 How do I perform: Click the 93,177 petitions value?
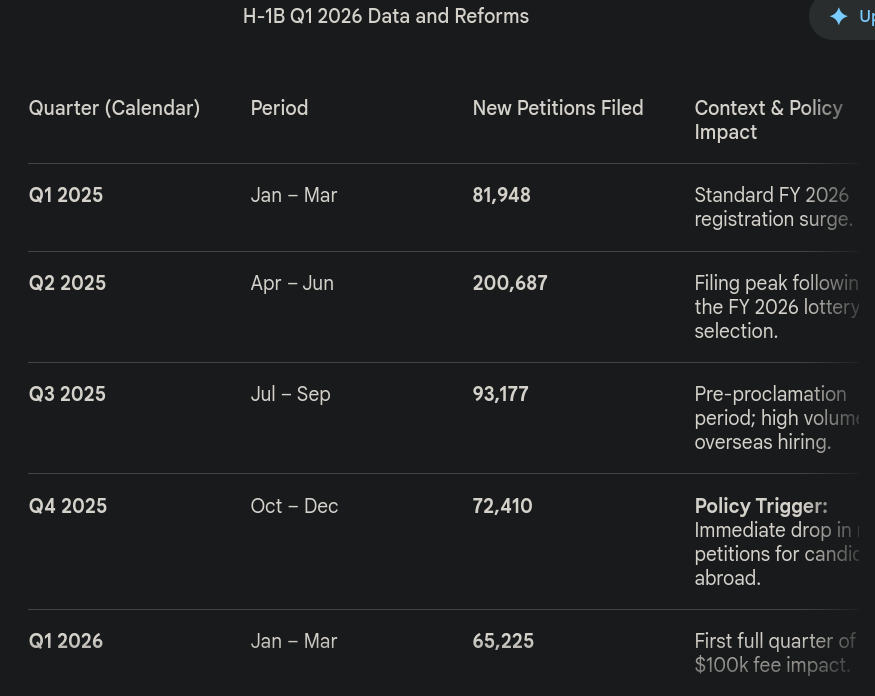(500, 395)
